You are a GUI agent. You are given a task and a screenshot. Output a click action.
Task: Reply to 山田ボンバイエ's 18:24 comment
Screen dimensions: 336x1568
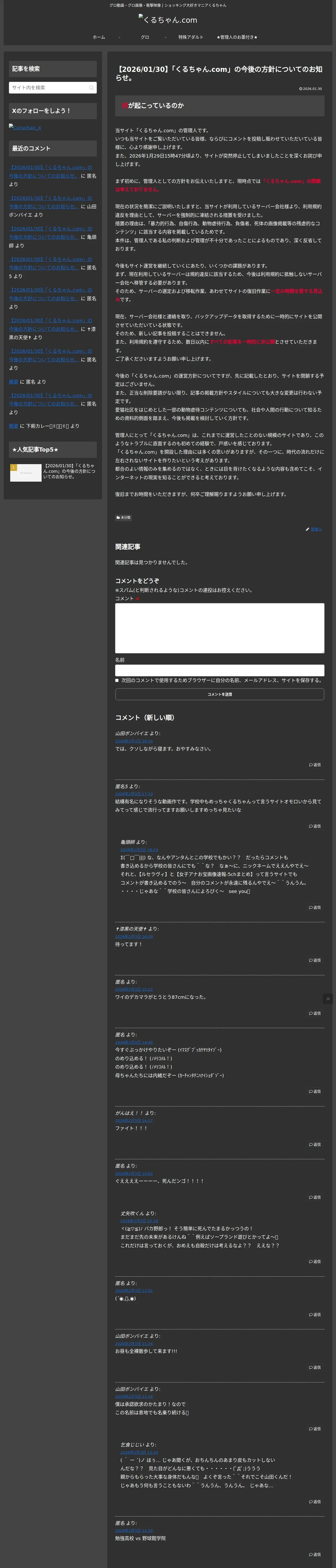[315, 765]
